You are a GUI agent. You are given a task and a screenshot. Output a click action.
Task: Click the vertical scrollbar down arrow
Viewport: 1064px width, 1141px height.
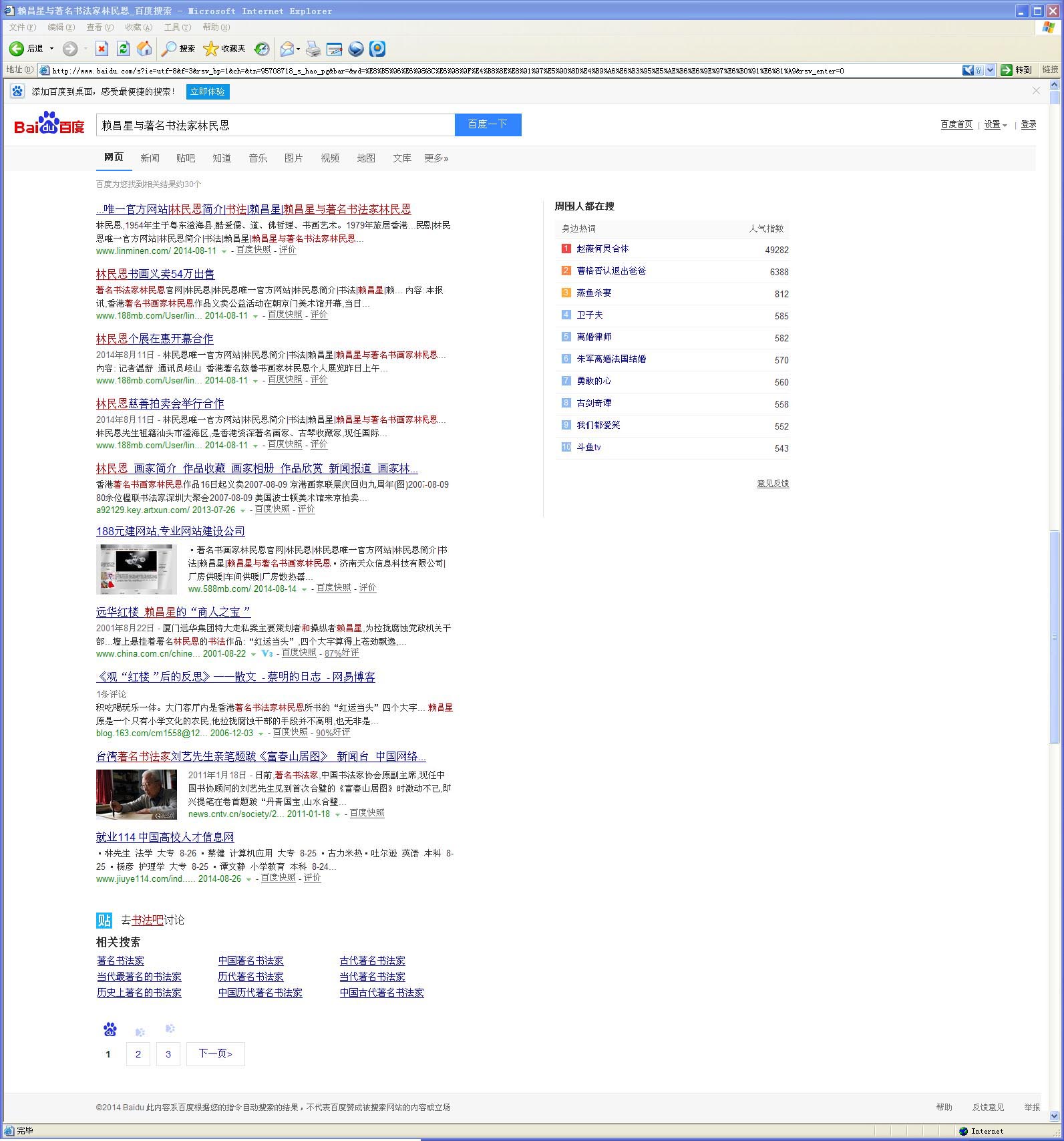(1055, 1116)
